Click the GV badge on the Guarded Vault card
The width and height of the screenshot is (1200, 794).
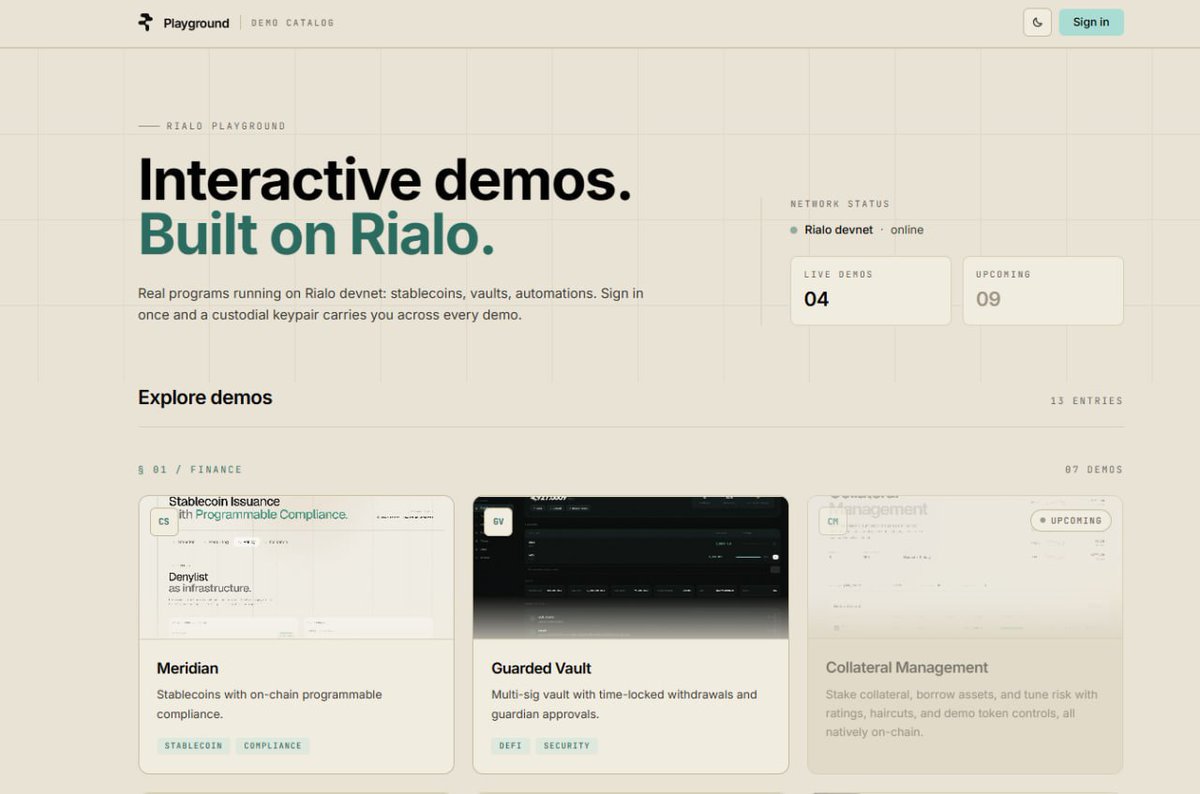[498, 521]
